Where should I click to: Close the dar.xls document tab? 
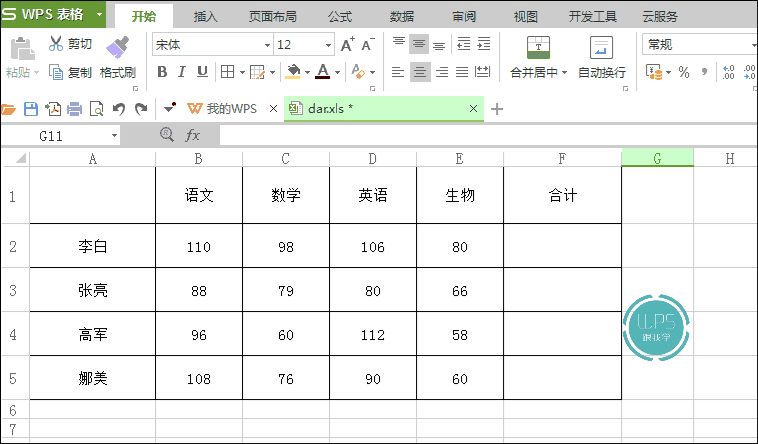click(x=473, y=109)
